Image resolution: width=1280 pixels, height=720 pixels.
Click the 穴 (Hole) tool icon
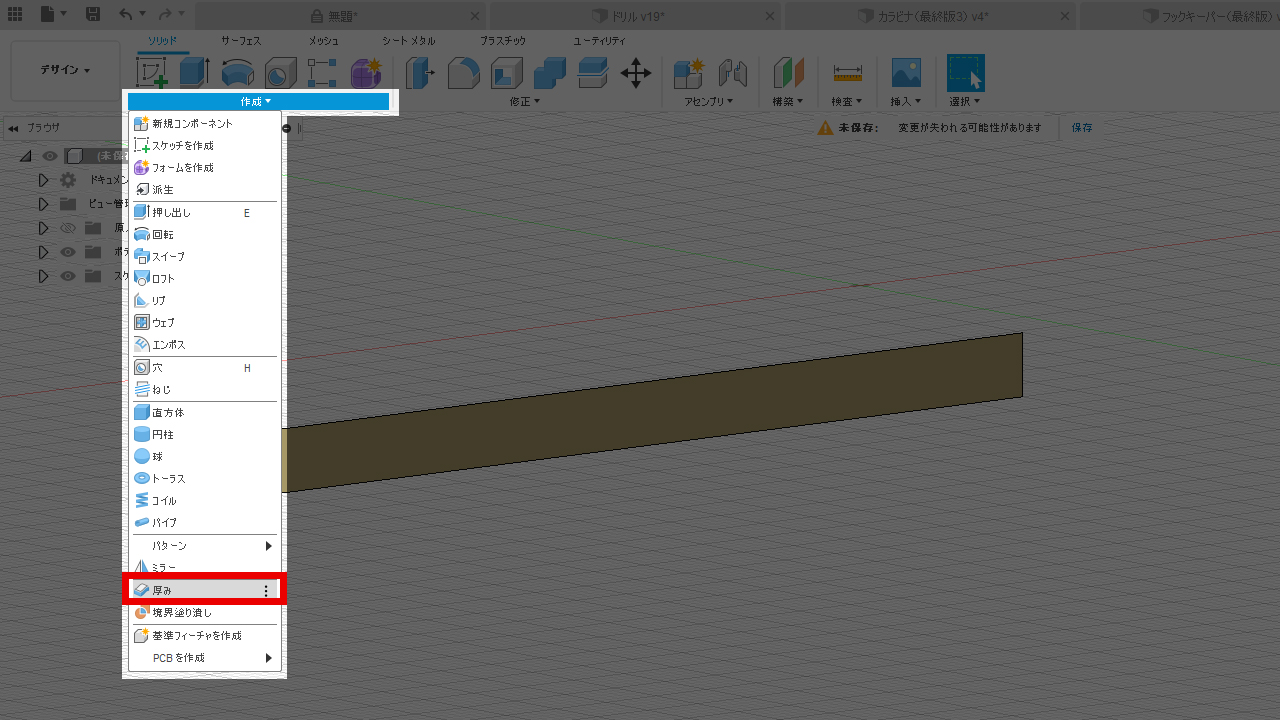(x=142, y=368)
